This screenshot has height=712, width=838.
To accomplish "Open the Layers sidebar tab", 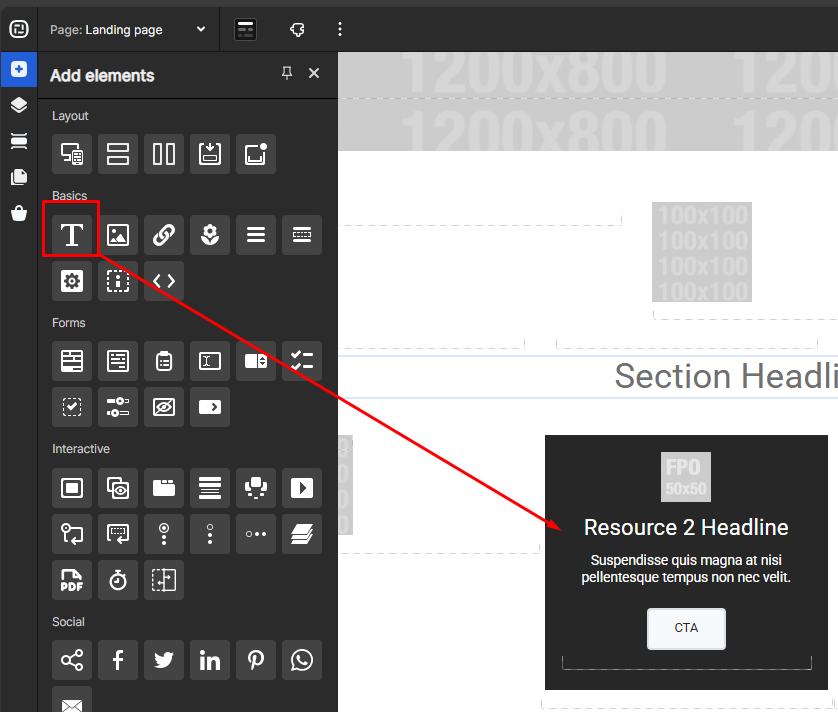I will 19,105.
